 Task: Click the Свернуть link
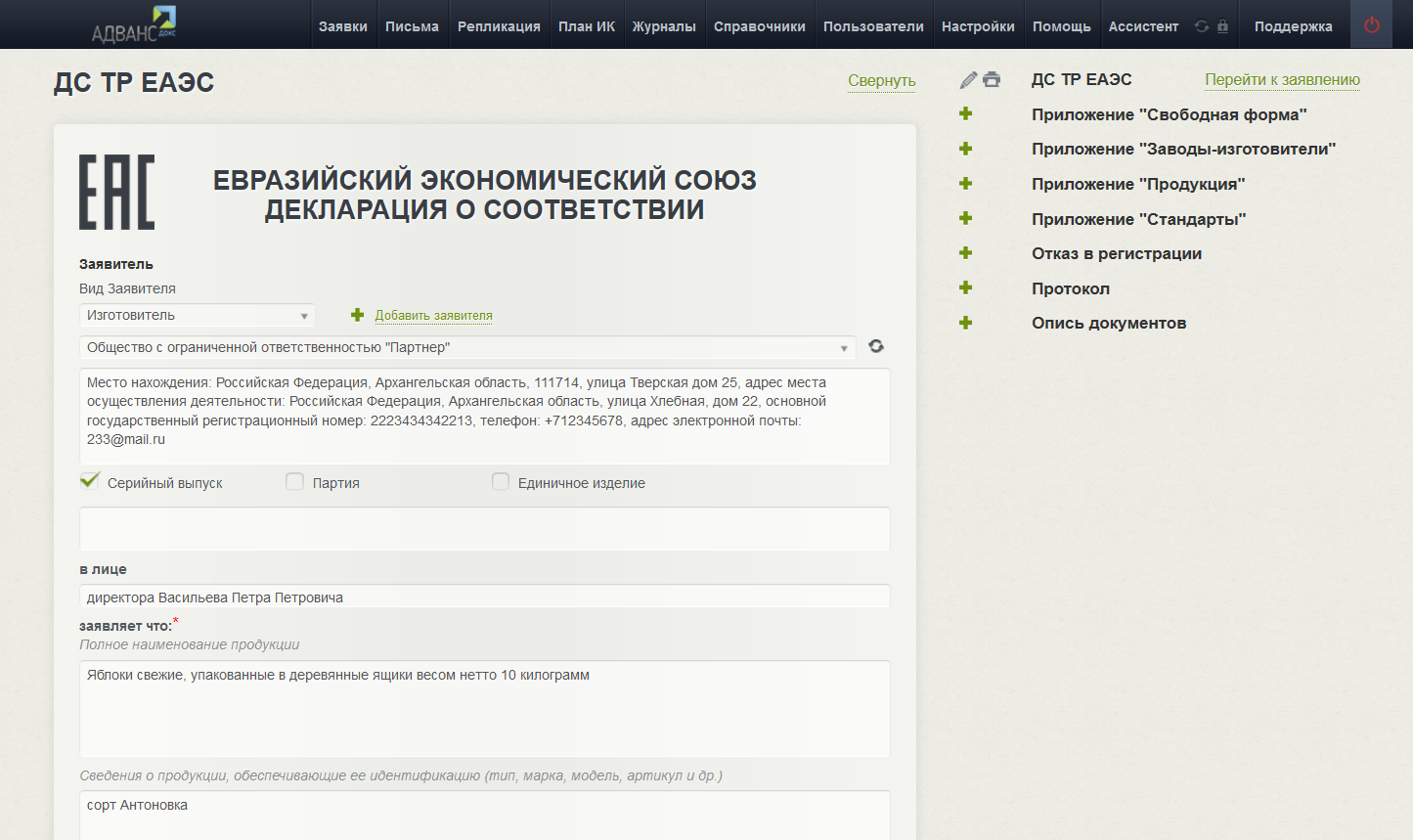pyautogui.click(x=882, y=80)
